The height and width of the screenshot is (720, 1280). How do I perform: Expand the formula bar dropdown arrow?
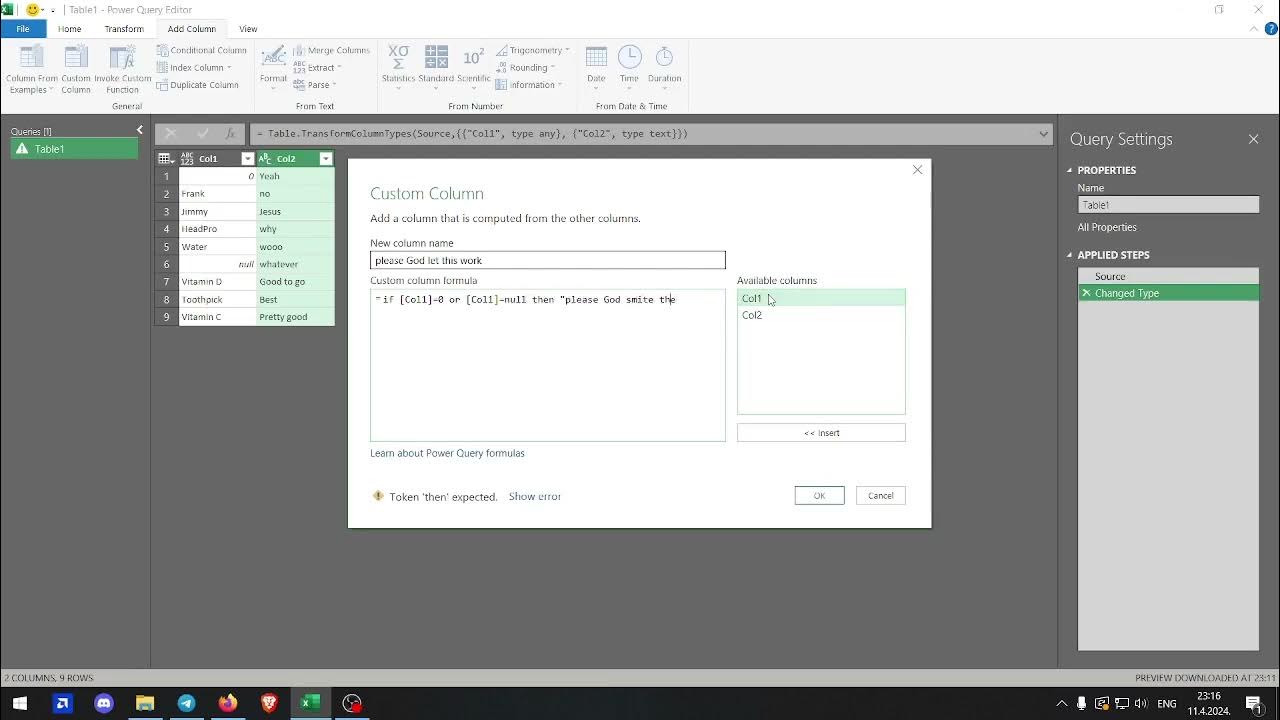point(1043,134)
